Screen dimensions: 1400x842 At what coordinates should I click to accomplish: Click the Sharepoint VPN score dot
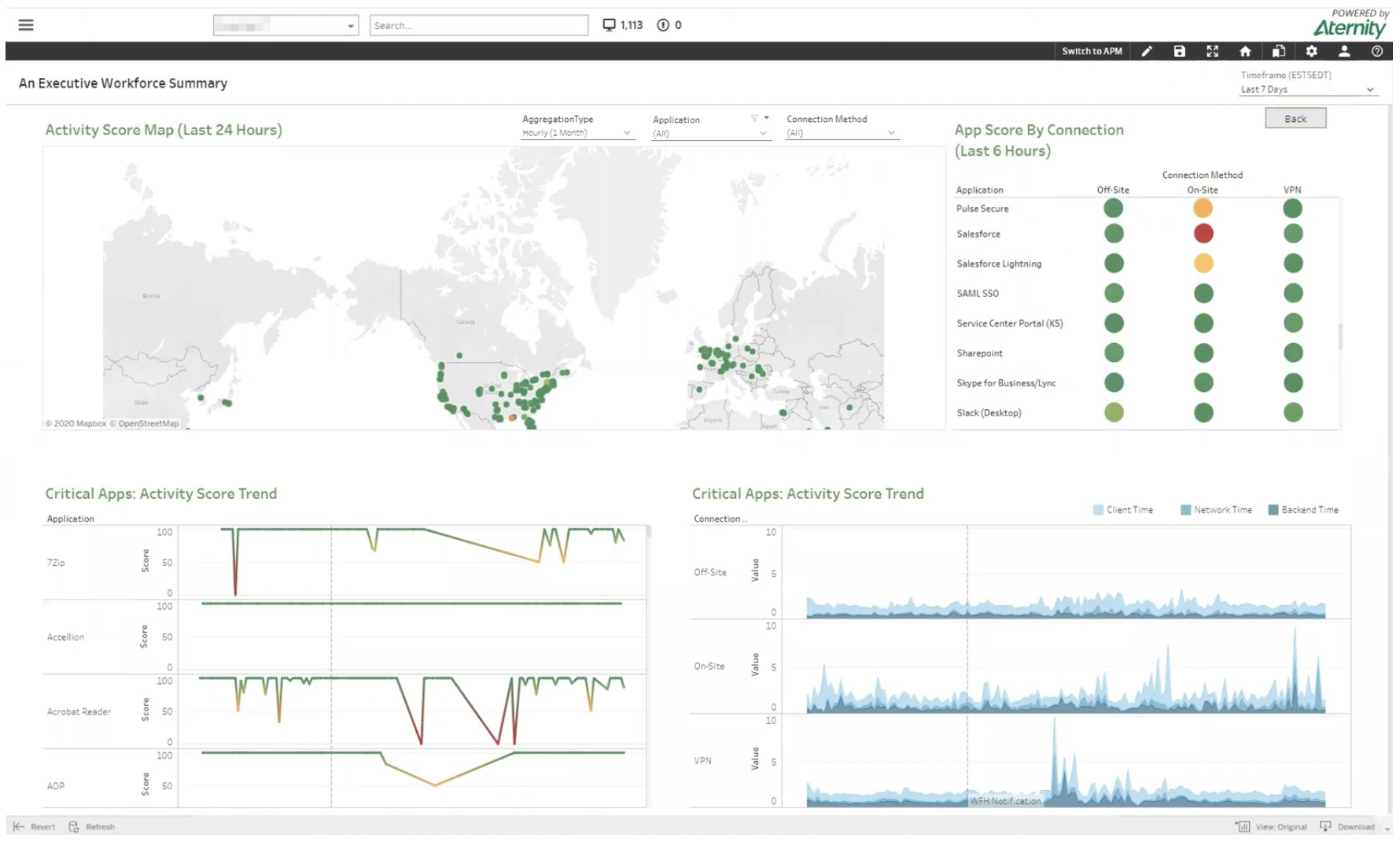tap(1293, 353)
